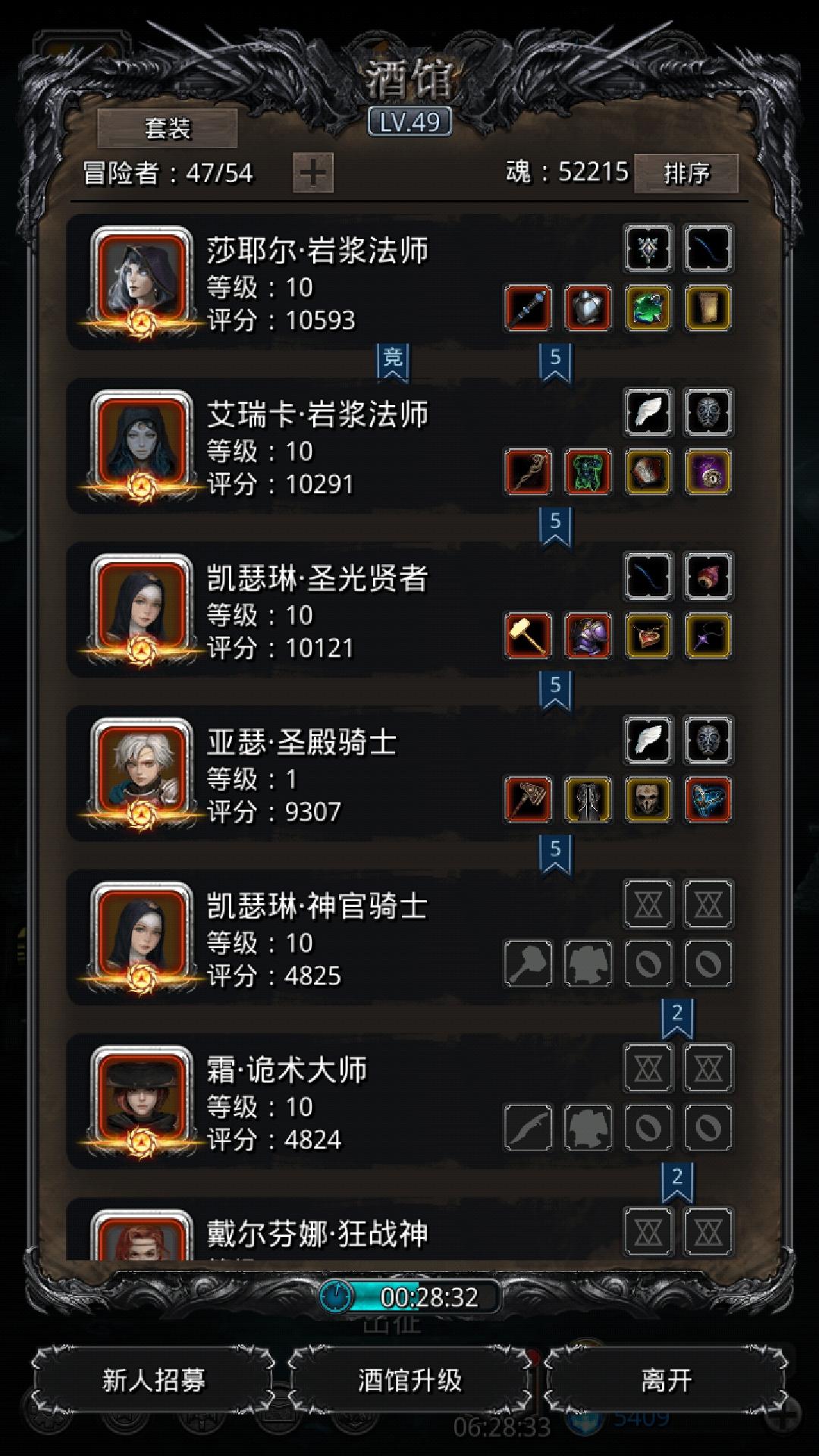819x1456 pixels.
Task: Select 艾瑞卡·岩浆法师's white feather rune slot
Action: 648,412
